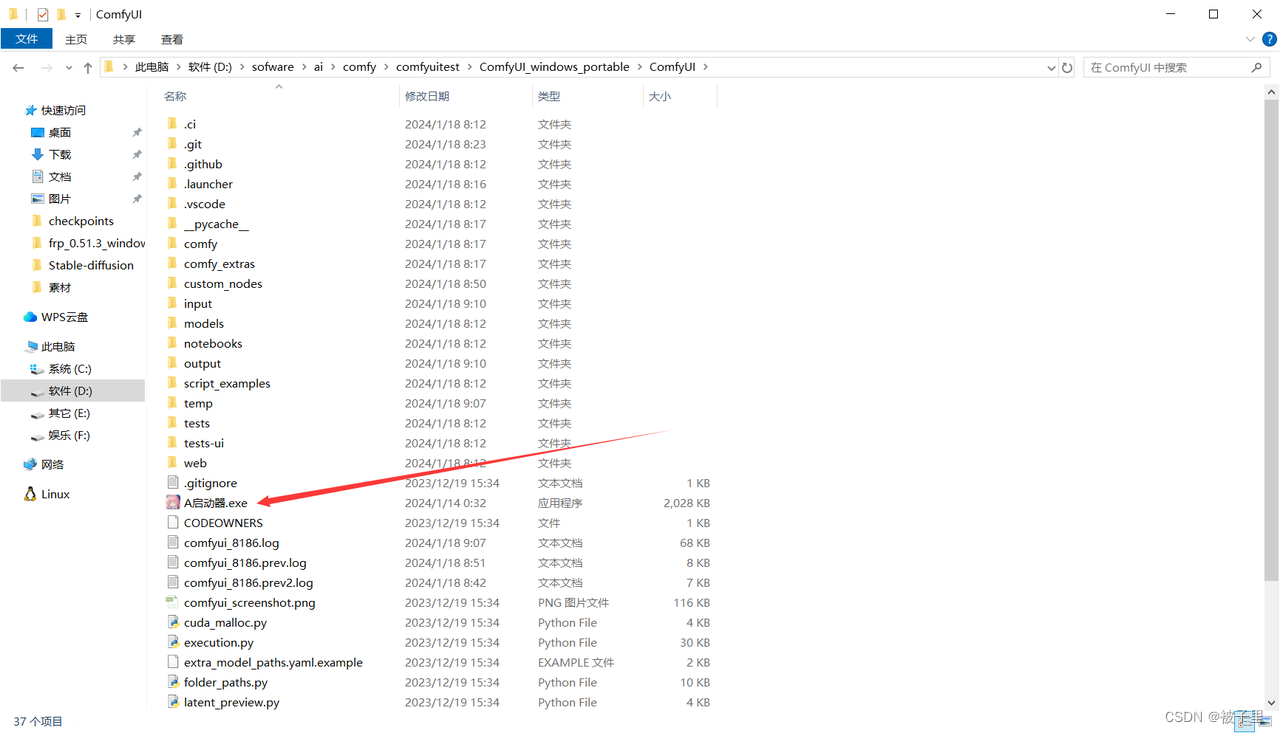
Task: Select 此电脑 in the navigation pane
Action: [x=58, y=347]
